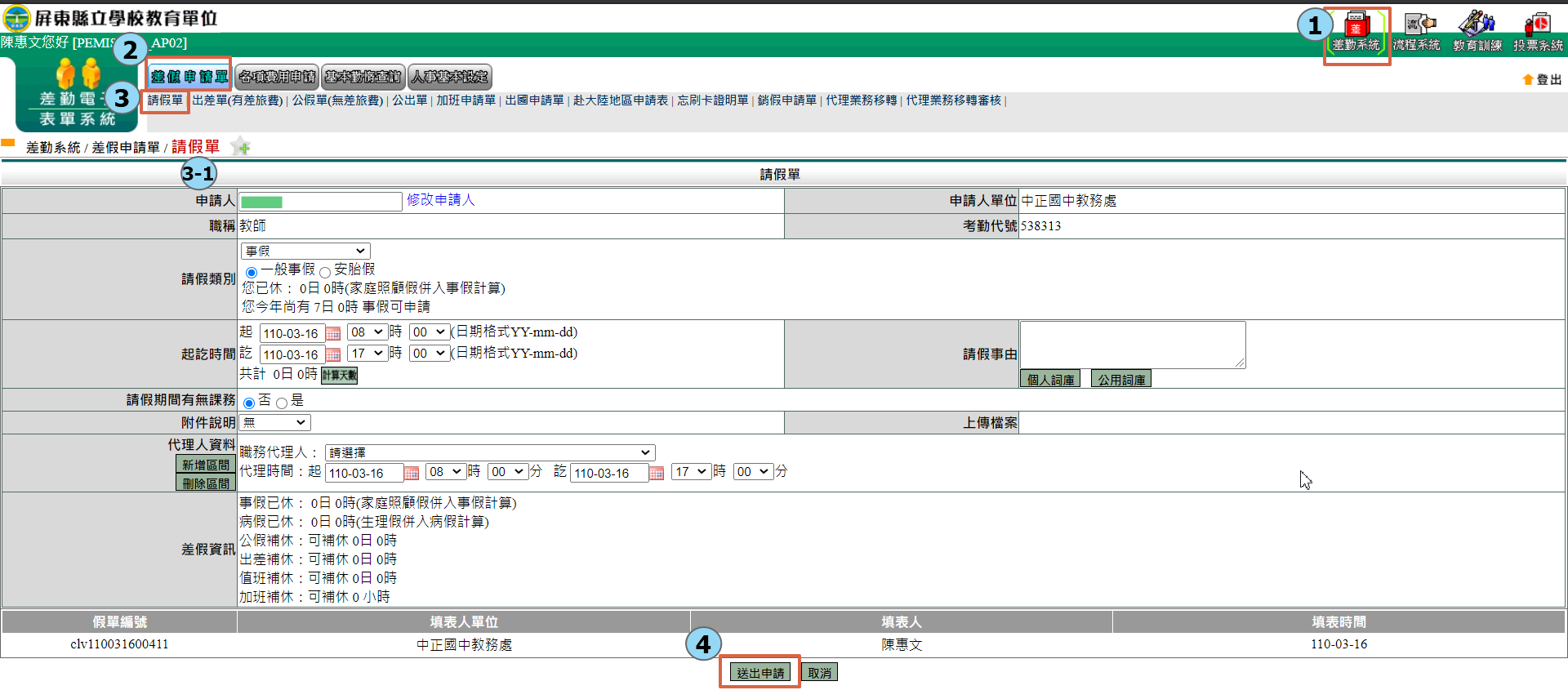Click the 差假申請單 breadcrumb link
Screen dimensions: 1568x699
pos(126,148)
